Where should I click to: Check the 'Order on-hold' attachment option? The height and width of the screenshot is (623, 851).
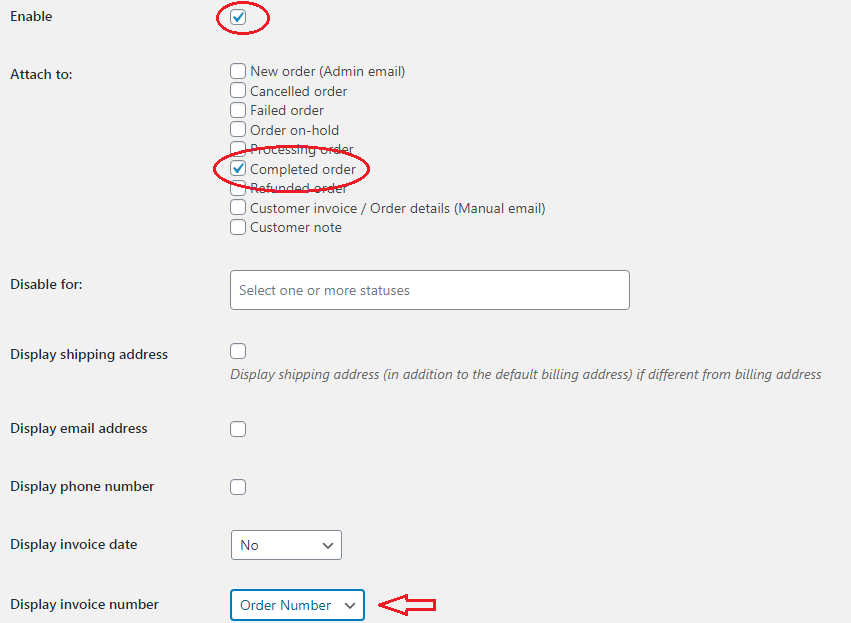[237, 129]
